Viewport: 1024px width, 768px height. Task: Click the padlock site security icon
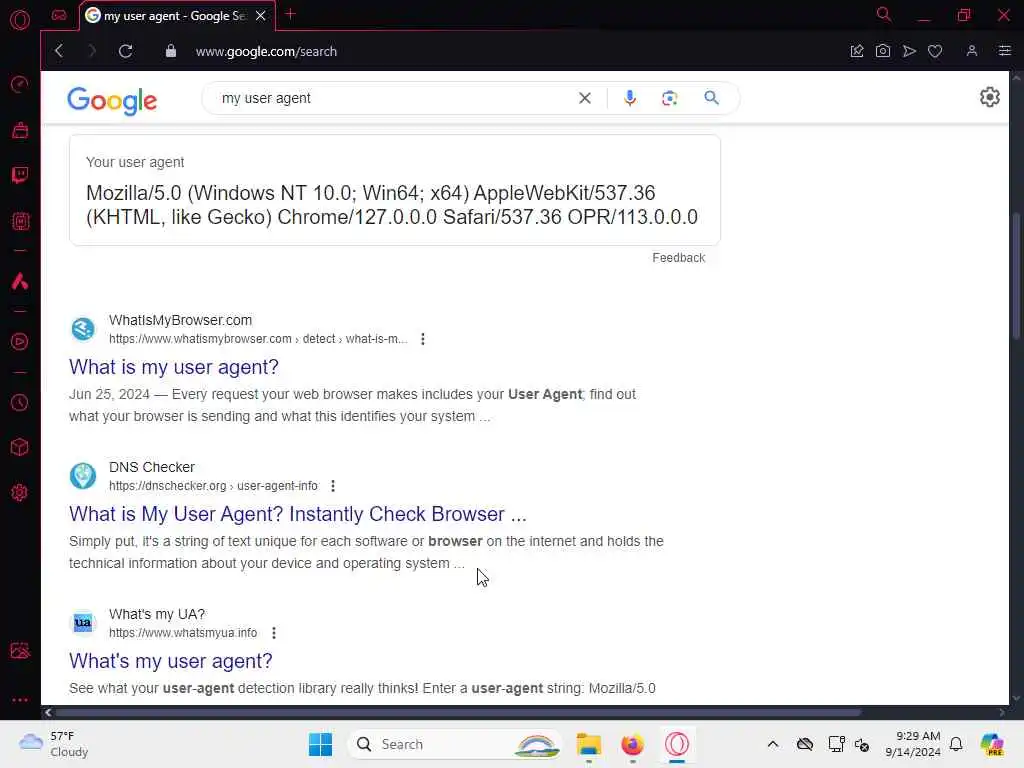170,51
